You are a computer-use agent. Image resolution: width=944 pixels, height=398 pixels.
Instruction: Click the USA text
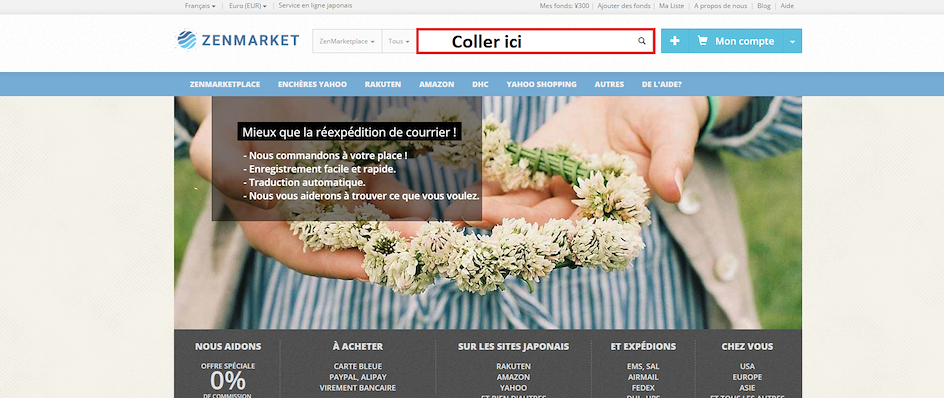pos(747,366)
